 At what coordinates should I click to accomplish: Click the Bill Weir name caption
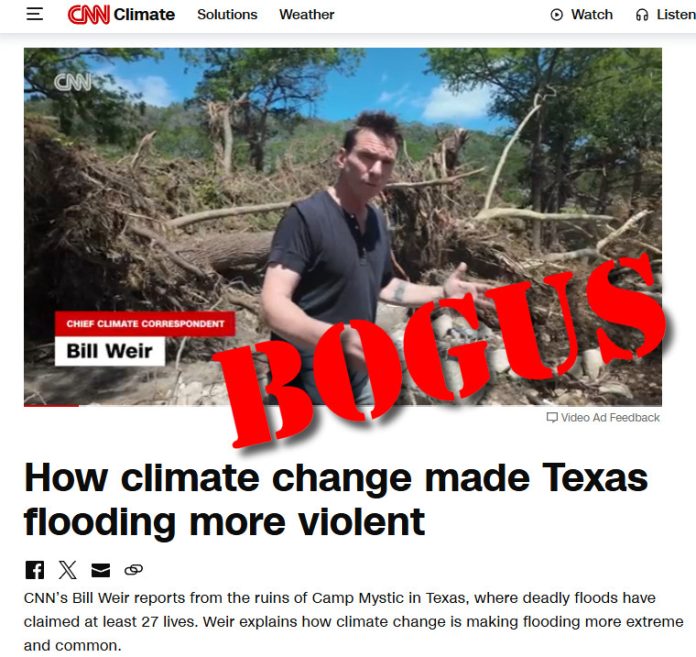tap(110, 351)
